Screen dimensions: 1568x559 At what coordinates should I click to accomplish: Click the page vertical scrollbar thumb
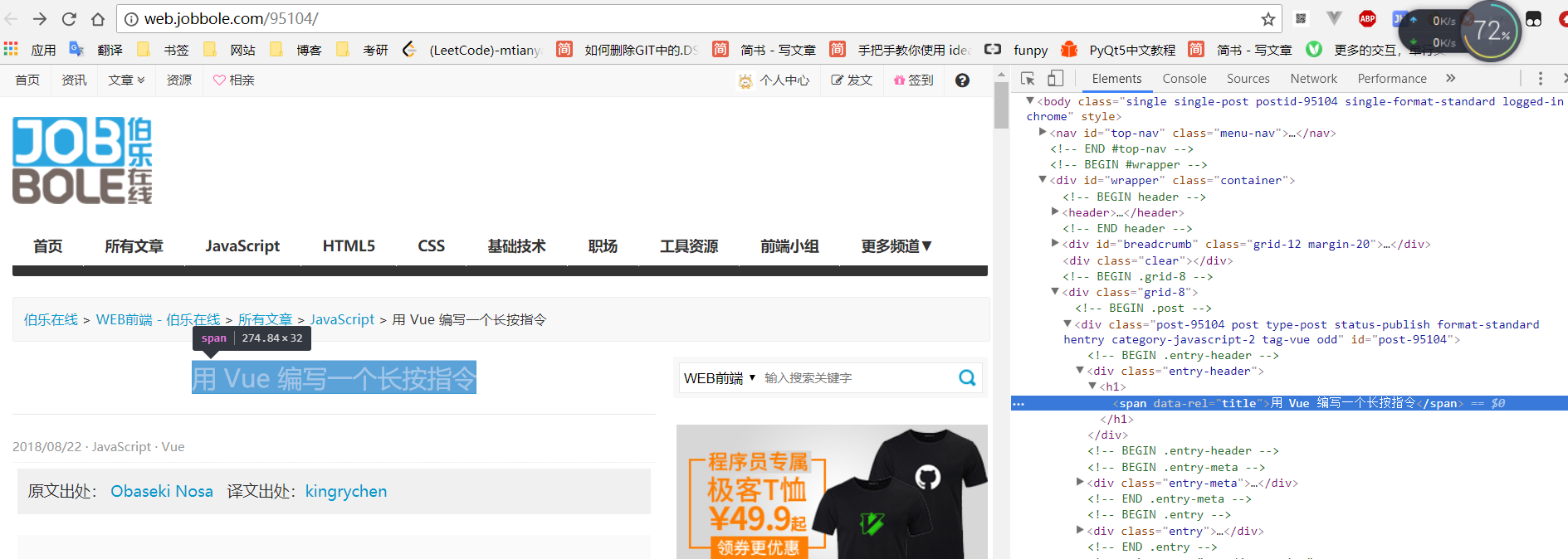1001,106
